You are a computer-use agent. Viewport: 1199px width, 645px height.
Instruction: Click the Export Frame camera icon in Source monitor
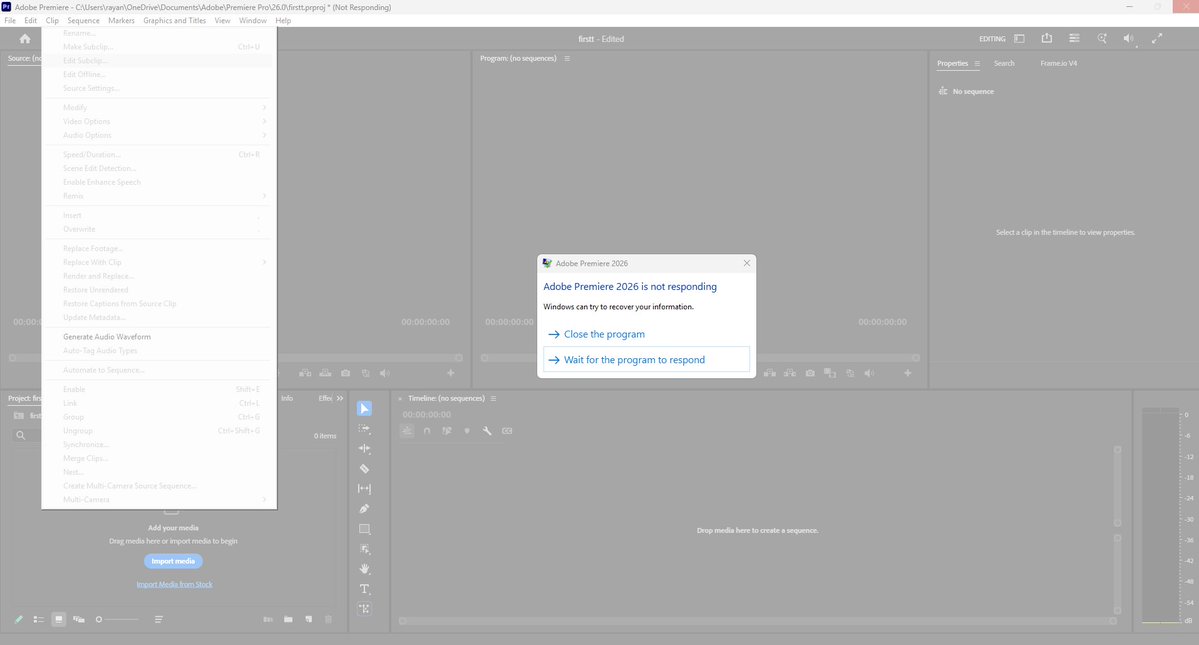coord(346,373)
